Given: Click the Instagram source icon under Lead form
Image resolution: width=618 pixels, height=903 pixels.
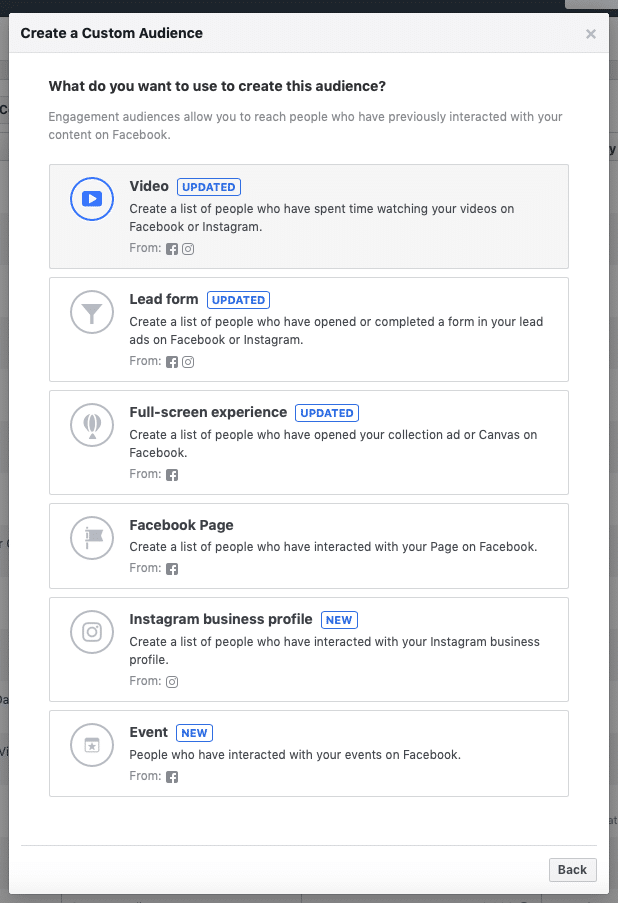Looking at the screenshot, I should pos(188,362).
